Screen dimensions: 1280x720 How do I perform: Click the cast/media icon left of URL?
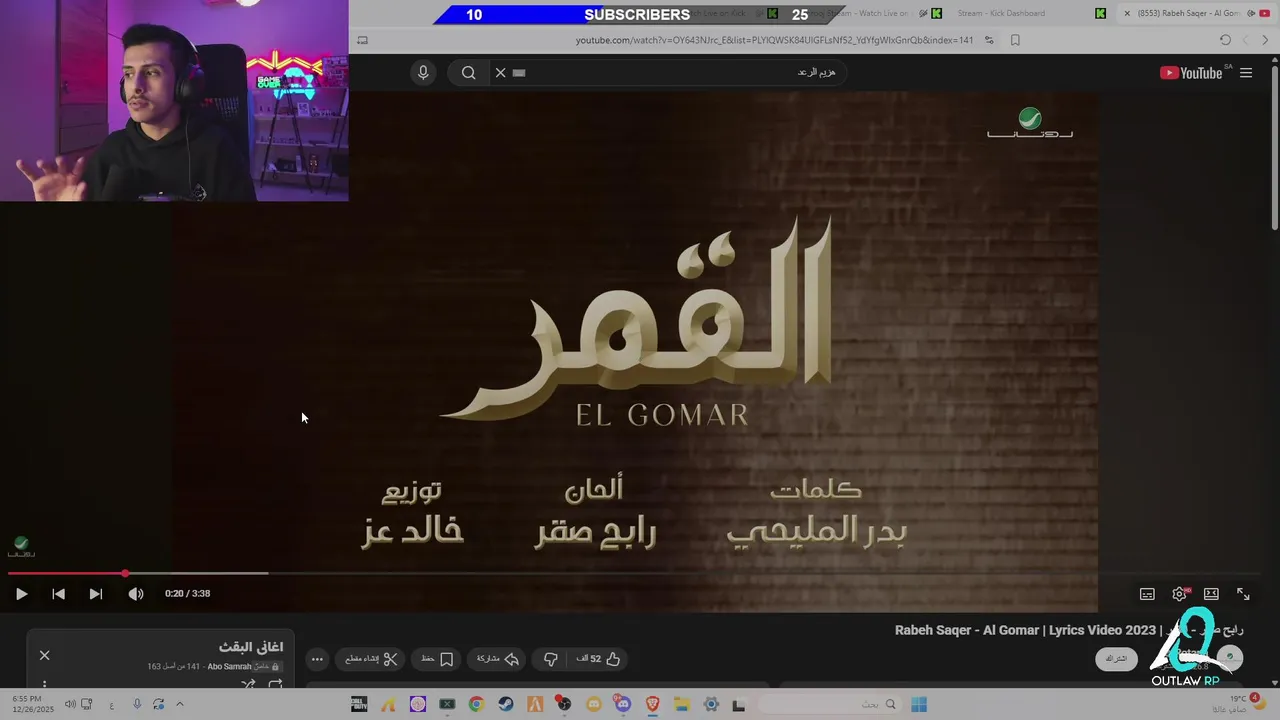pyautogui.click(x=362, y=40)
